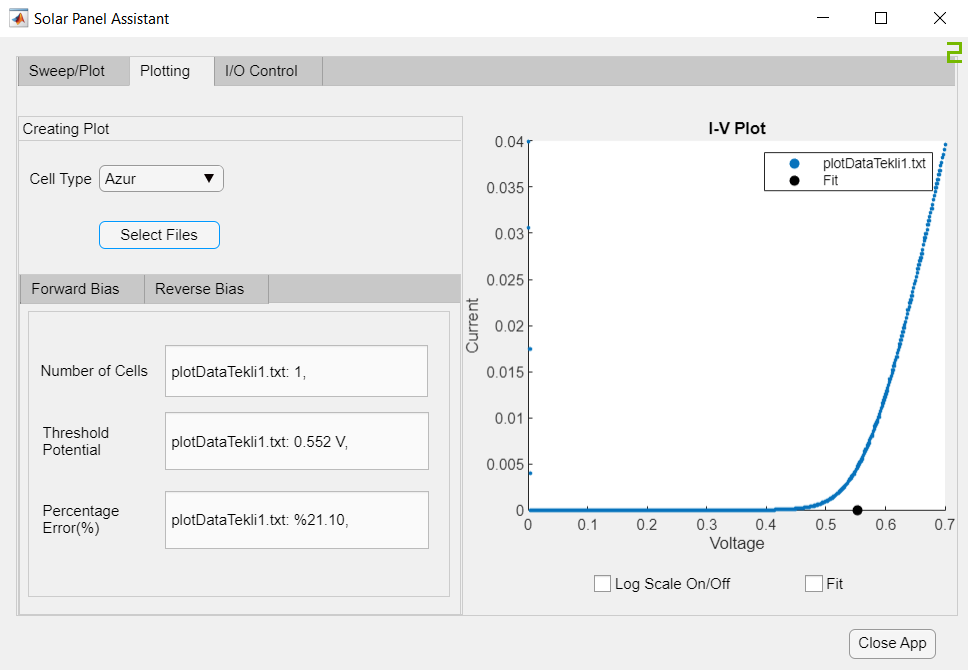
Task: Click the Threshold Potential label
Action: tap(76, 441)
